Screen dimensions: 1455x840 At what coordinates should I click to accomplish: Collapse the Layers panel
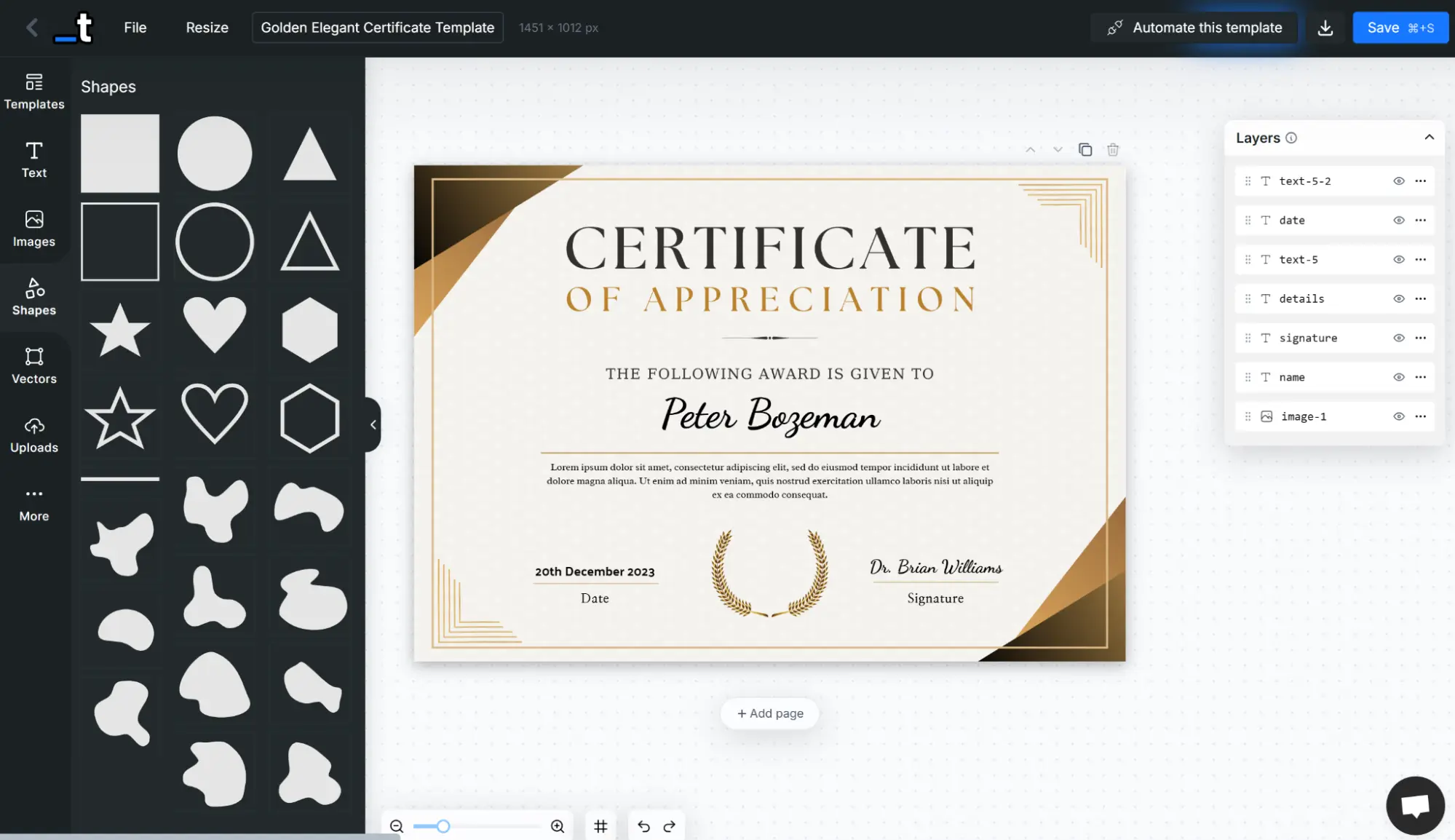(1429, 137)
